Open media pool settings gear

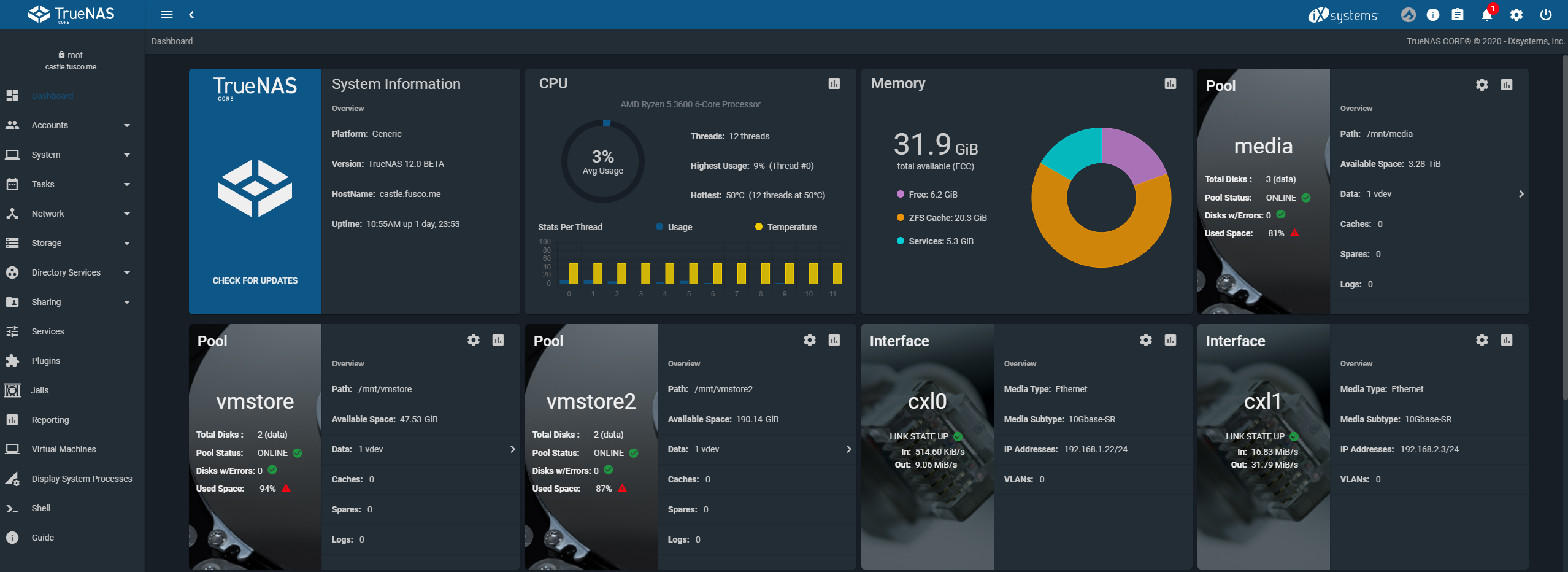click(1482, 85)
